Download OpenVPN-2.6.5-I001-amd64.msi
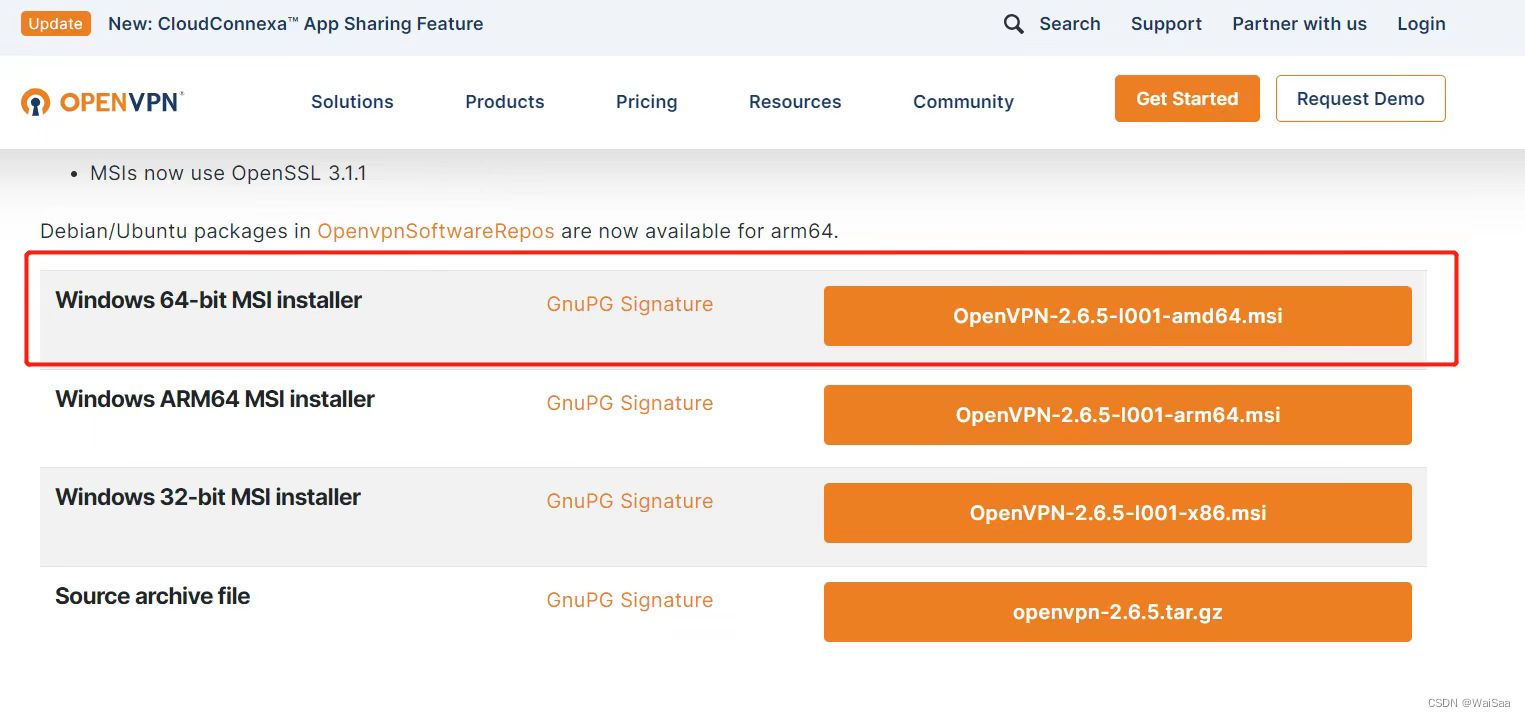This screenshot has height=717, width=1525. tap(1117, 316)
